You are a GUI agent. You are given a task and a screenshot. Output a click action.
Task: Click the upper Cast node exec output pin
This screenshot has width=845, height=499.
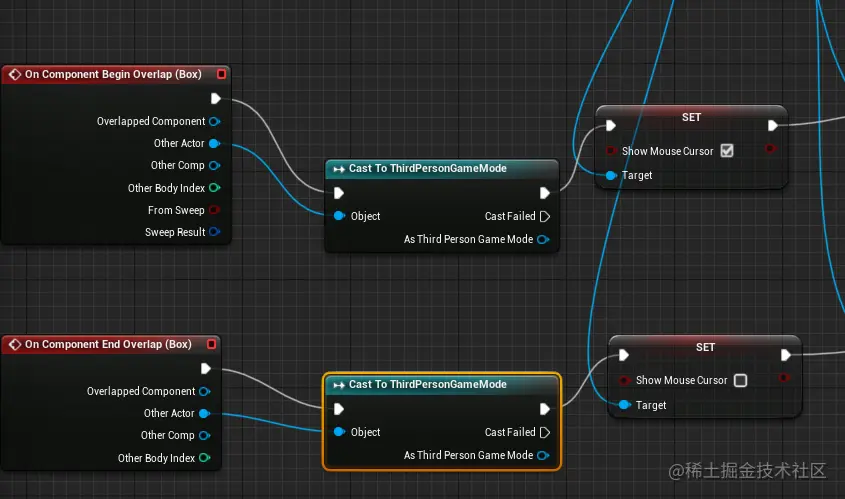click(545, 193)
